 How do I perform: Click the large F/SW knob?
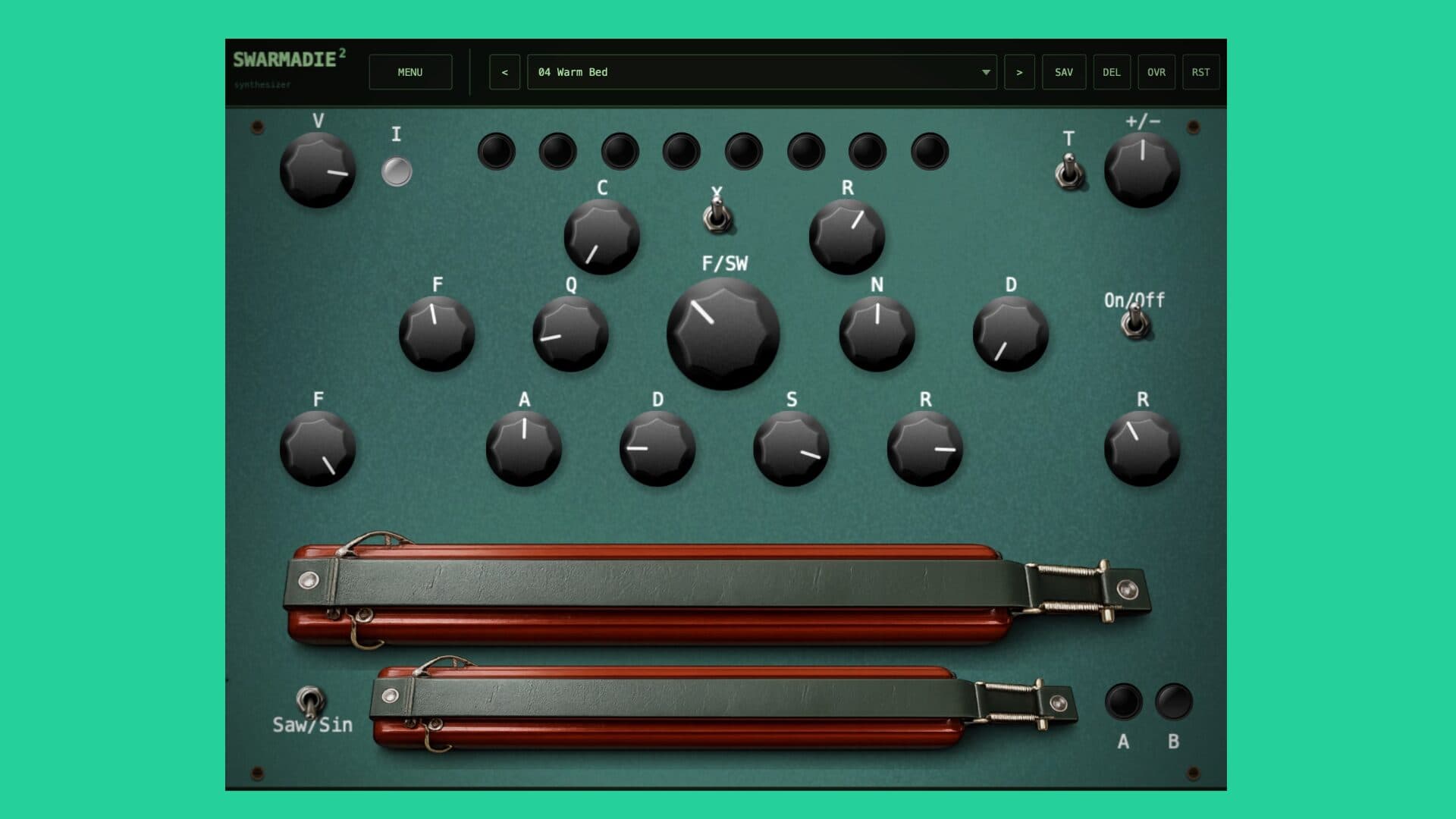click(x=723, y=334)
